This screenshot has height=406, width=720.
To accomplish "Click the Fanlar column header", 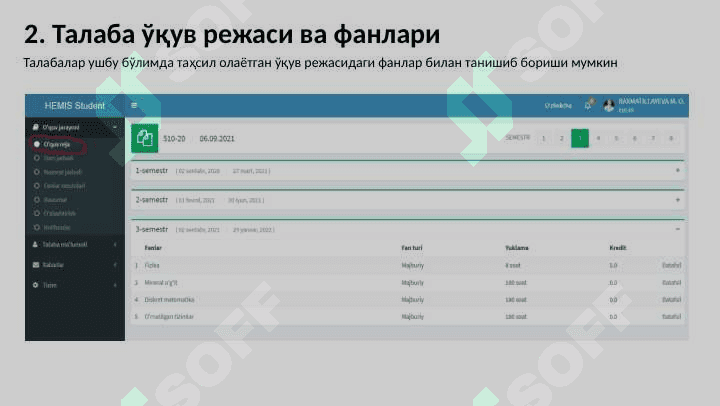I will (x=153, y=248).
